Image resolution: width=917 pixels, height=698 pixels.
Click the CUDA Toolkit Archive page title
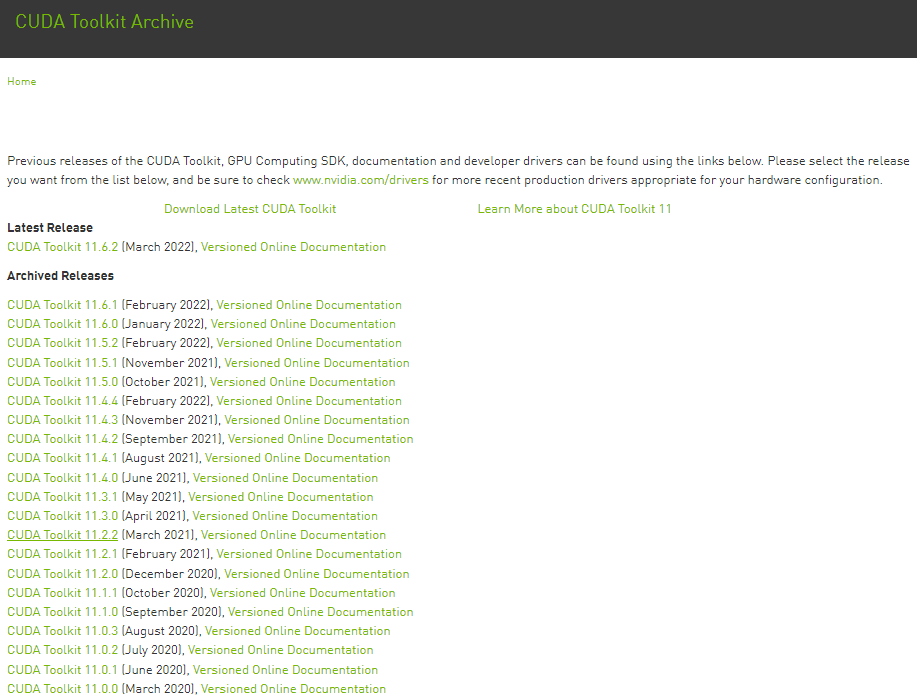click(104, 22)
